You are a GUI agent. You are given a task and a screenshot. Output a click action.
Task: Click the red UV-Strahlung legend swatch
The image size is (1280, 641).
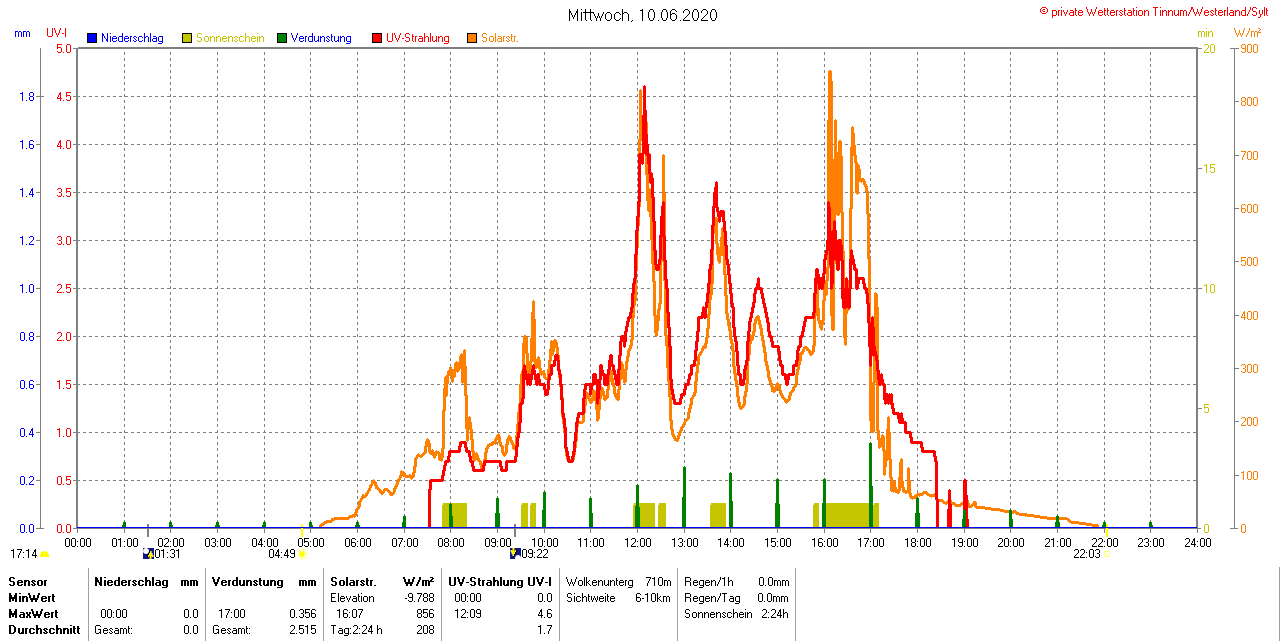tap(377, 38)
